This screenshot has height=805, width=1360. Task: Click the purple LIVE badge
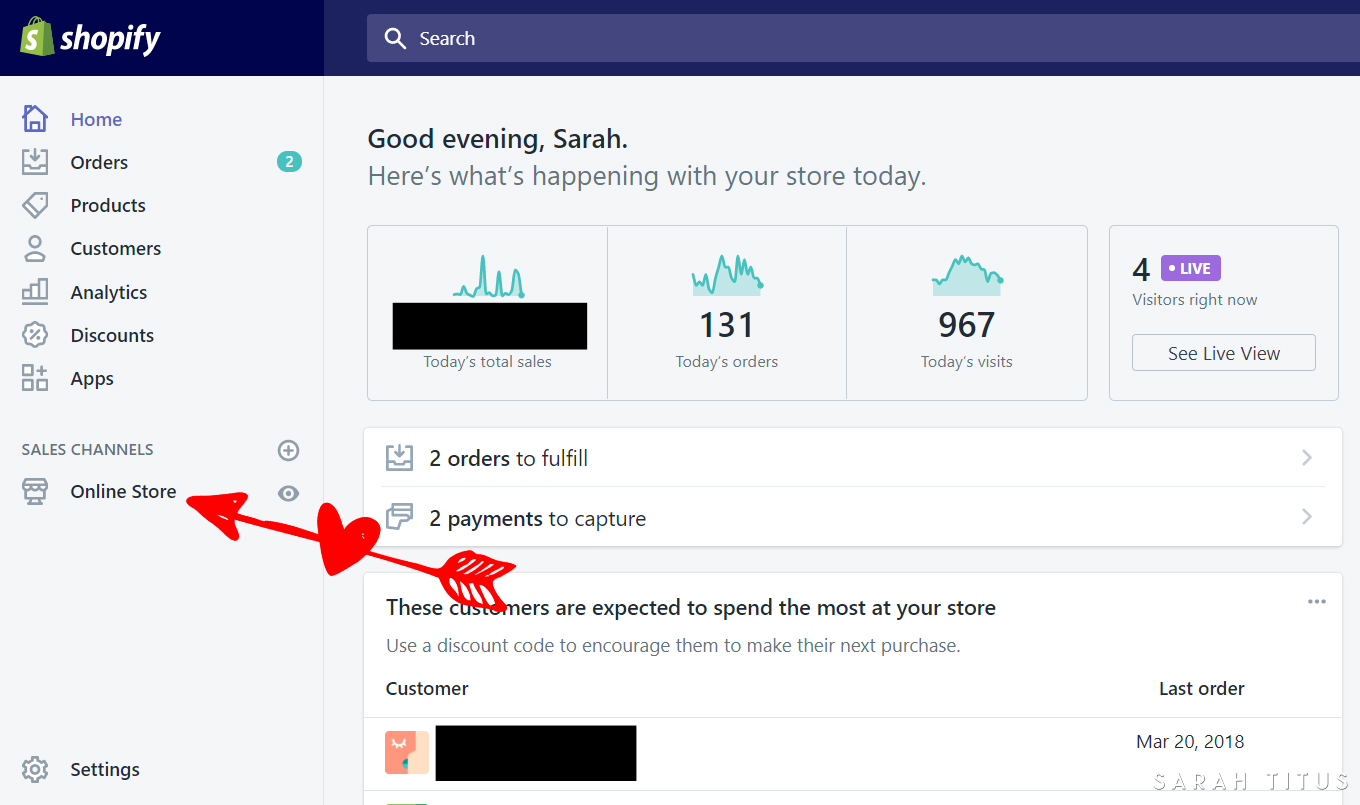(x=1190, y=268)
